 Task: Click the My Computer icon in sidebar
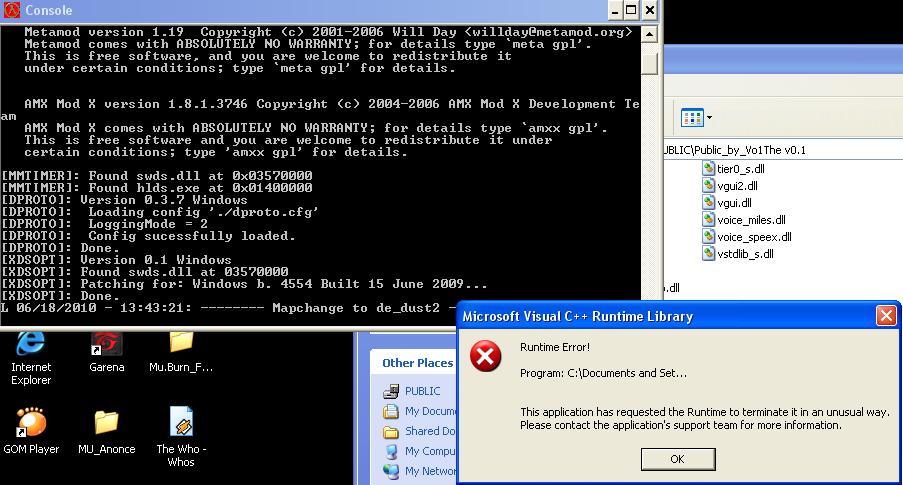coord(391,451)
